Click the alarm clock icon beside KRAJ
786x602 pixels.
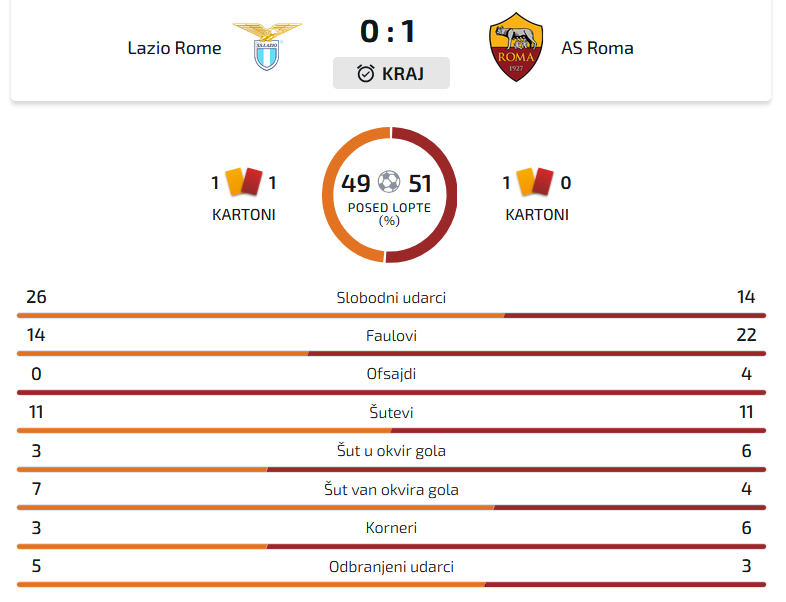click(x=366, y=73)
